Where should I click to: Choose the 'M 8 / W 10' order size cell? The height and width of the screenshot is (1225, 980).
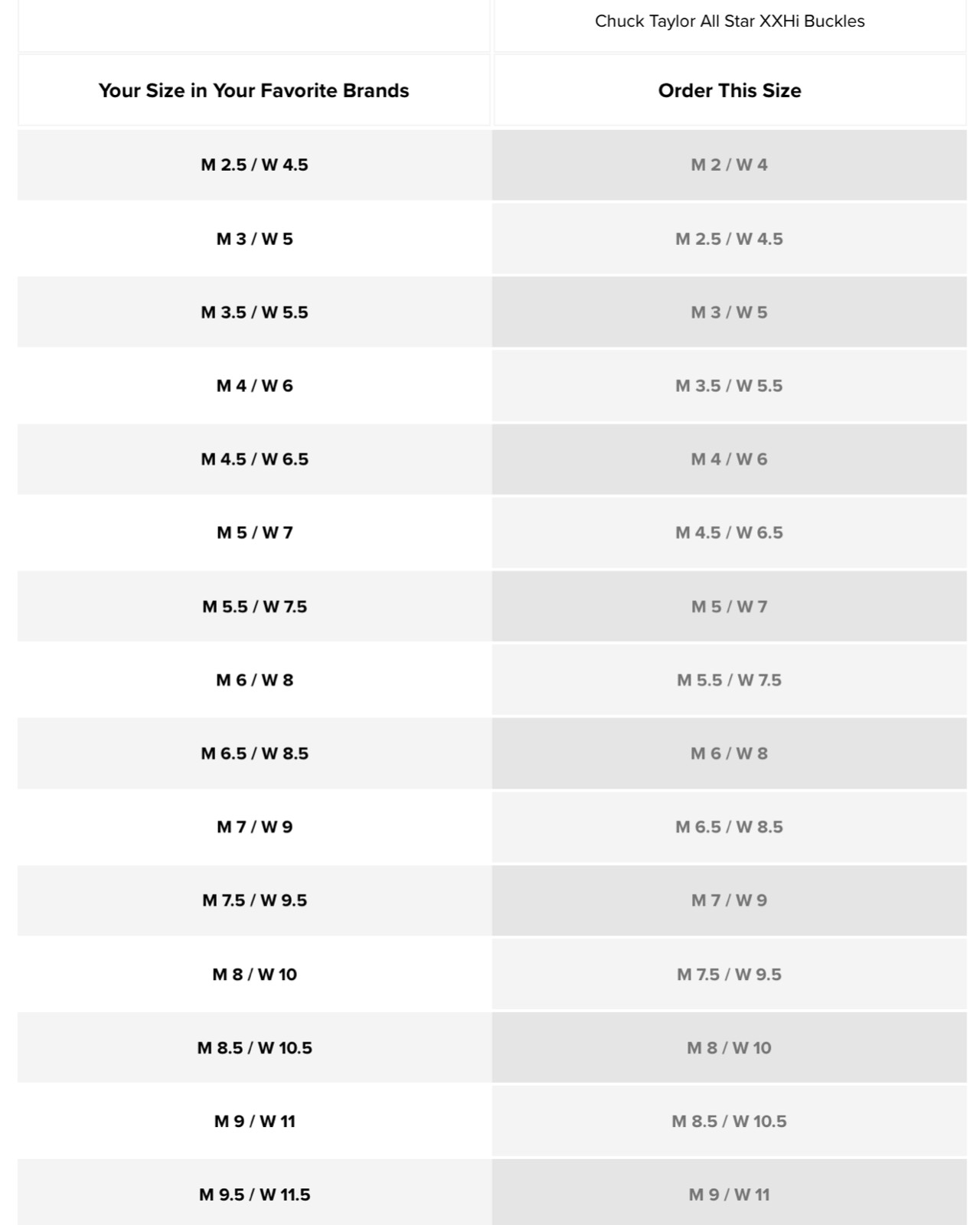click(x=730, y=1048)
